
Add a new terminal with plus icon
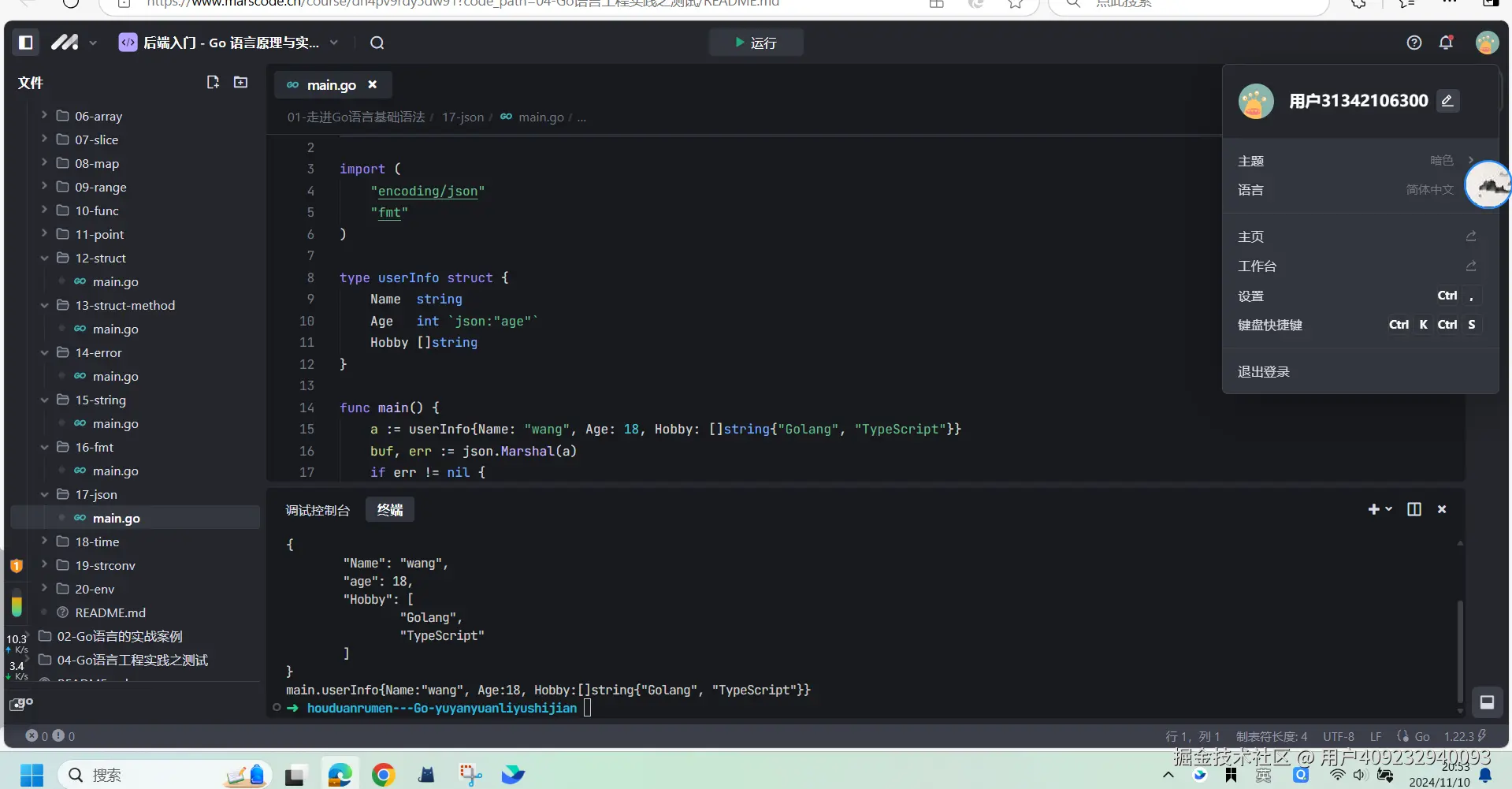1373,509
